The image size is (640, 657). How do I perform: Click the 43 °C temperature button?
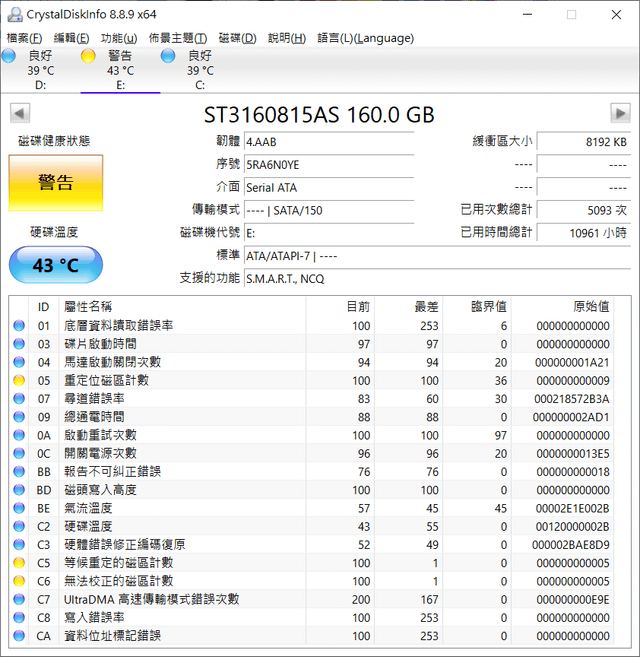[56, 265]
